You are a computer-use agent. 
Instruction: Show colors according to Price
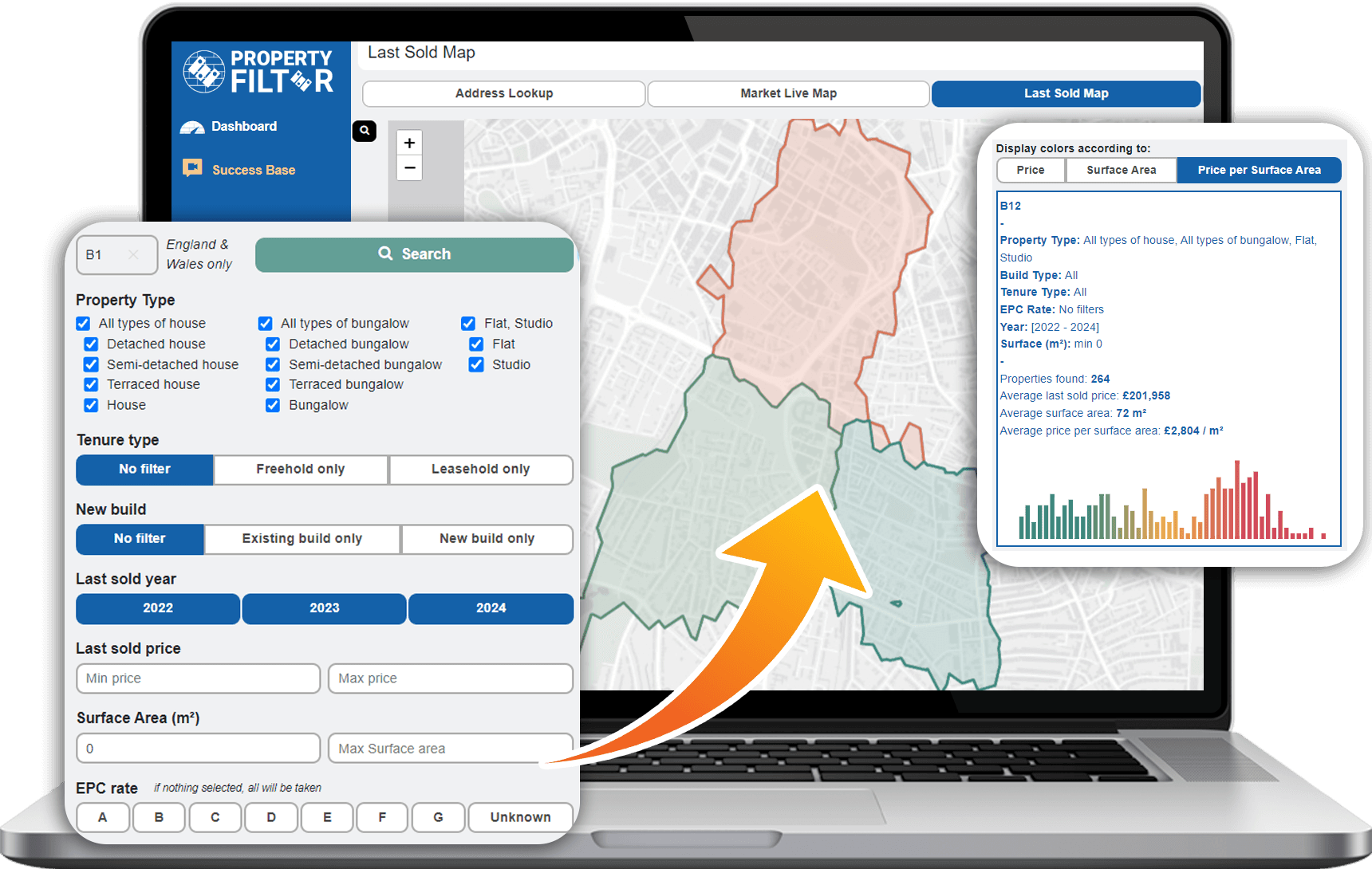coord(1031,170)
